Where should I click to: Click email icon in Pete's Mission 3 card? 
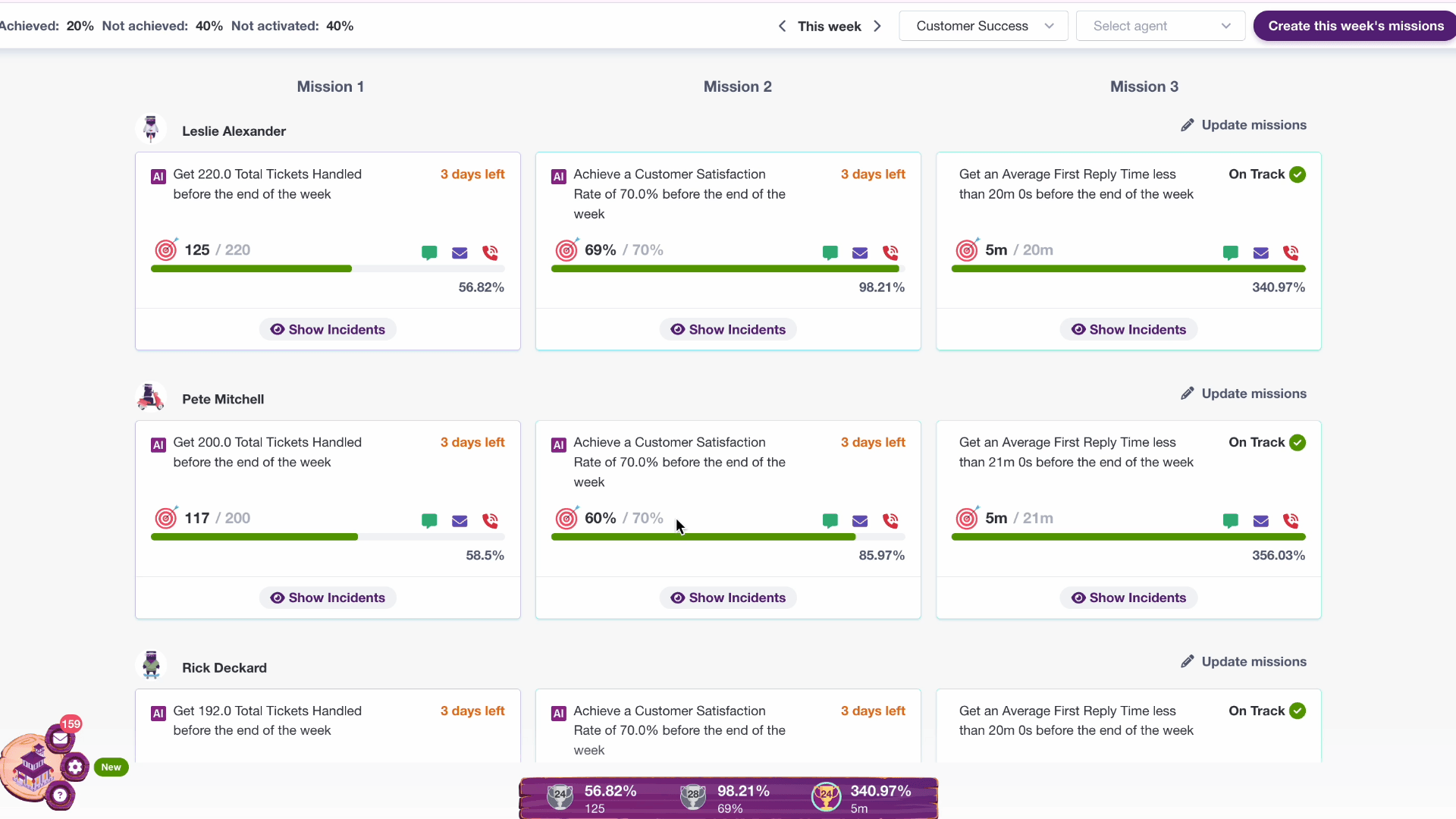coord(1260,521)
